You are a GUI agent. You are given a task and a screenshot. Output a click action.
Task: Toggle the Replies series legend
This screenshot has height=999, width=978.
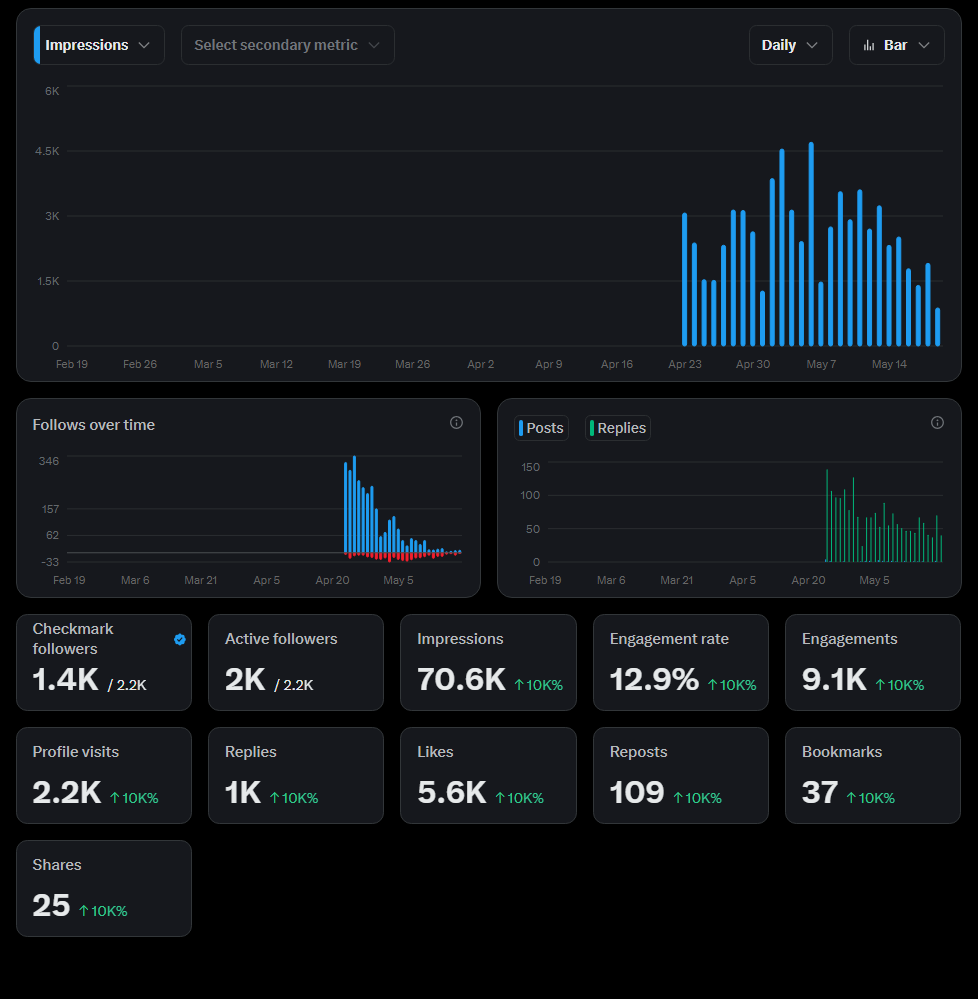point(618,428)
